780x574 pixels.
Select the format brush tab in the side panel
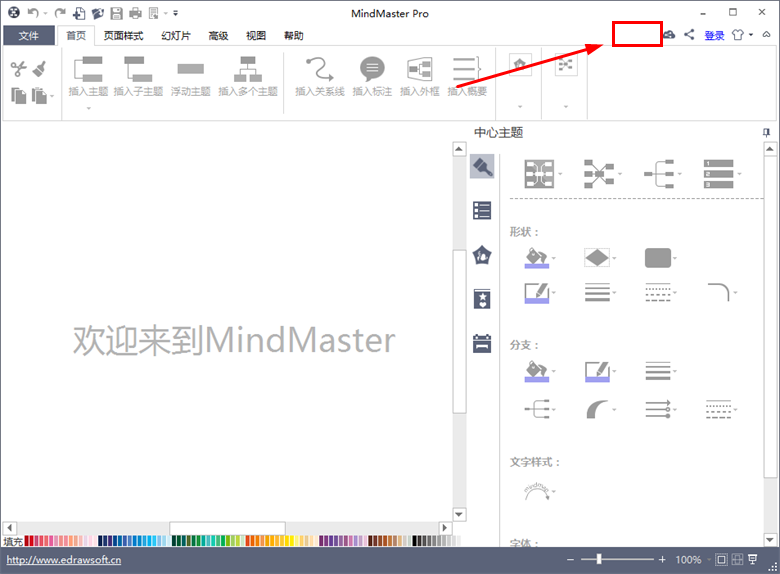482,167
